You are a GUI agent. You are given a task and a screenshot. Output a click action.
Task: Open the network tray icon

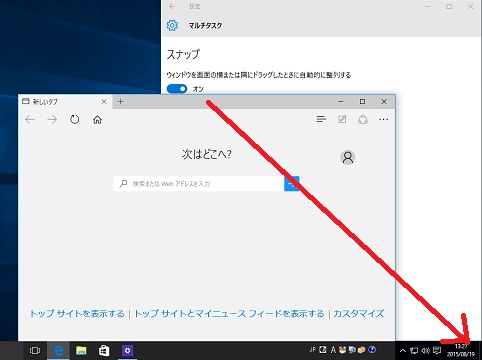(414, 351)
